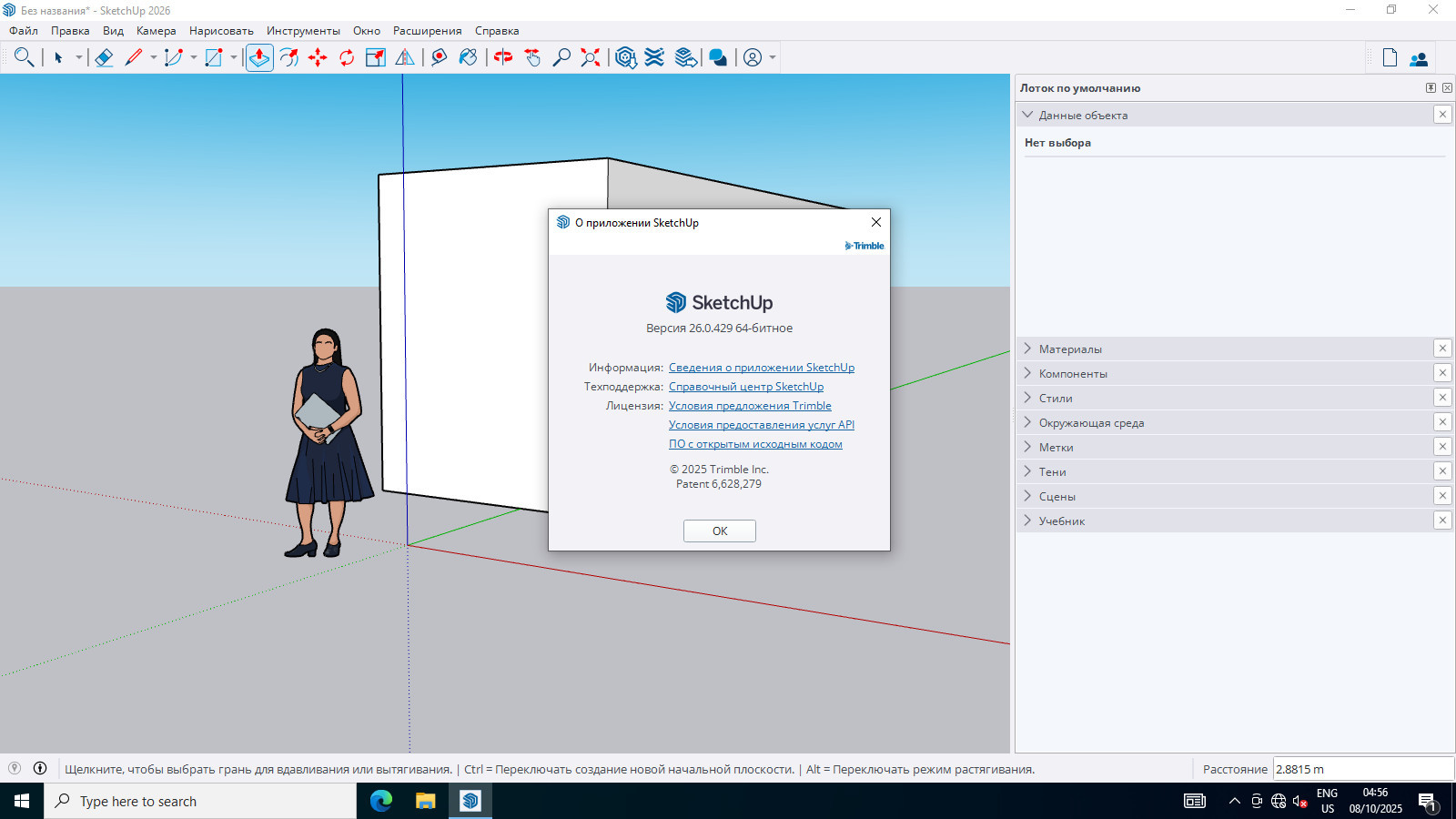Open the Справочный центр SketchUp link
Screen dimensions: 1456x819
(745, 387)
